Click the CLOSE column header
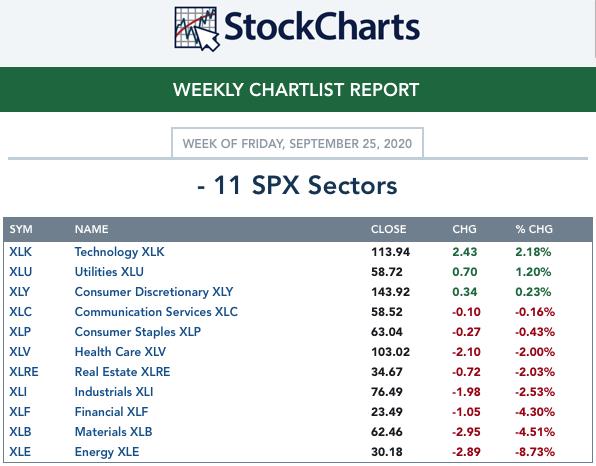596x466 pixels. point(388,229)
